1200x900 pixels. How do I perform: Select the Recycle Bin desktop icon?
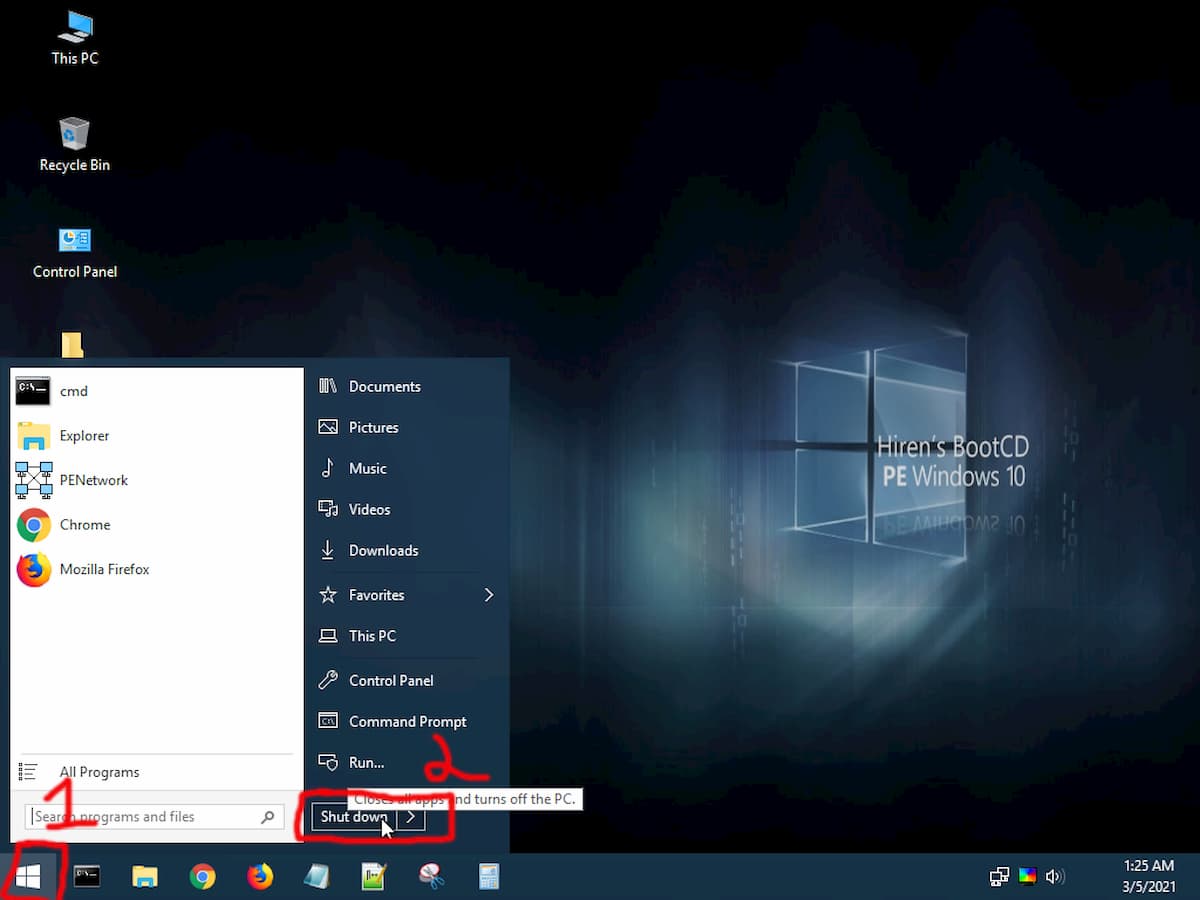75,145
